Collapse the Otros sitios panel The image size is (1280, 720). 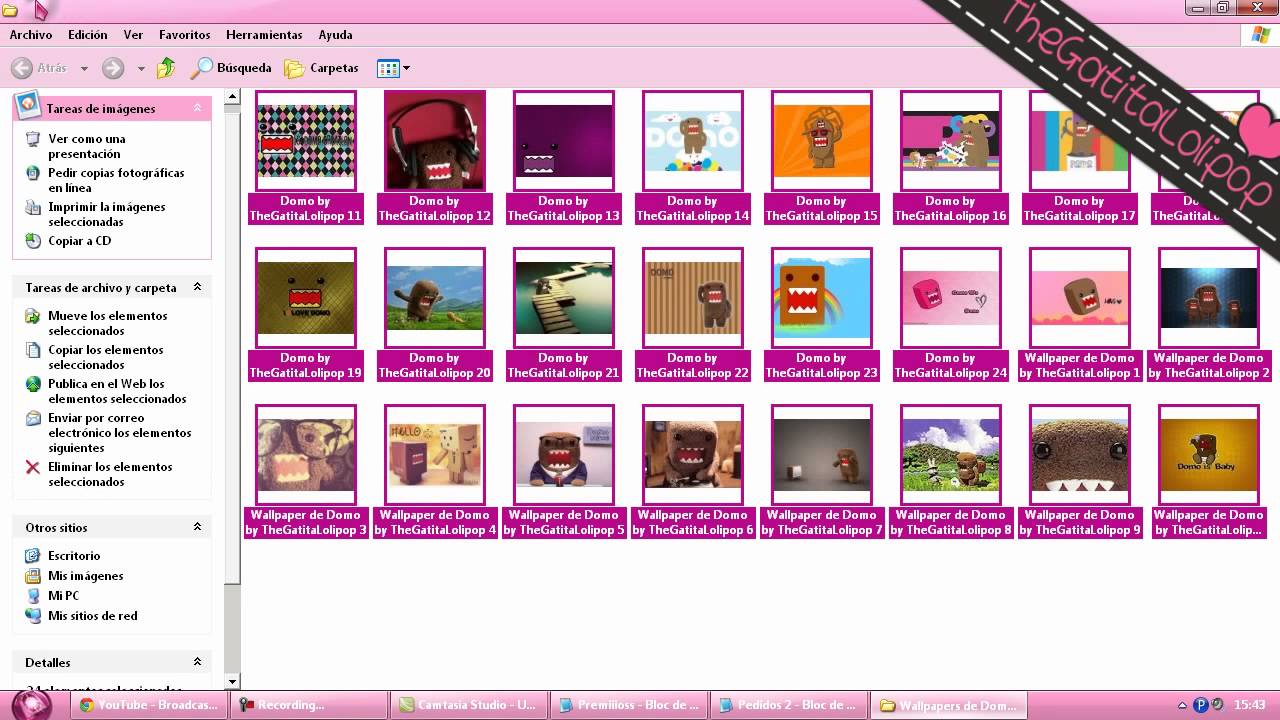click(x=197, y=527)
